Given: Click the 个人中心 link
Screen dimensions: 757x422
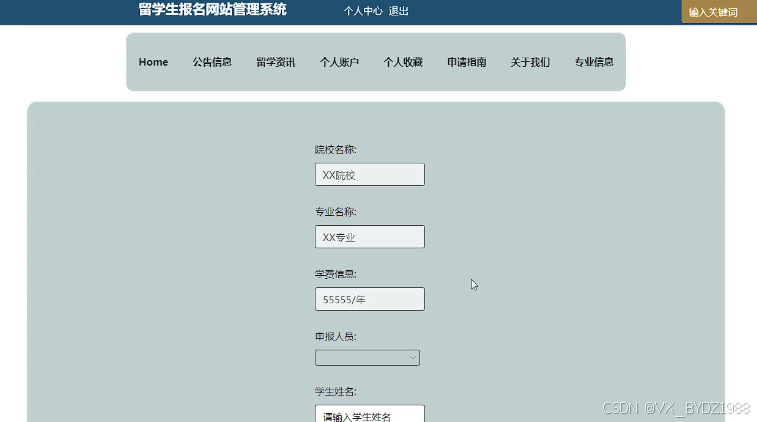Looking at the screenshot, I should [363, 11].
